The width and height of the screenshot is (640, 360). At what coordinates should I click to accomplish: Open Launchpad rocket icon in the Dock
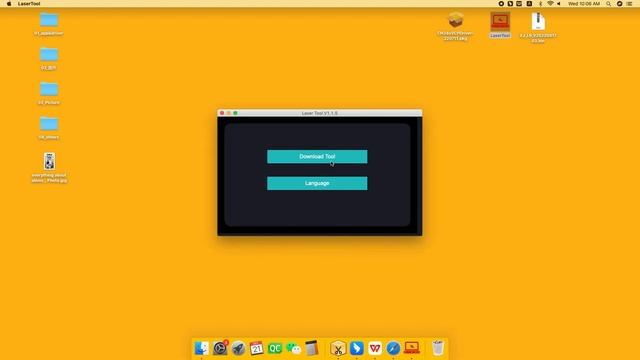point(238,348)
